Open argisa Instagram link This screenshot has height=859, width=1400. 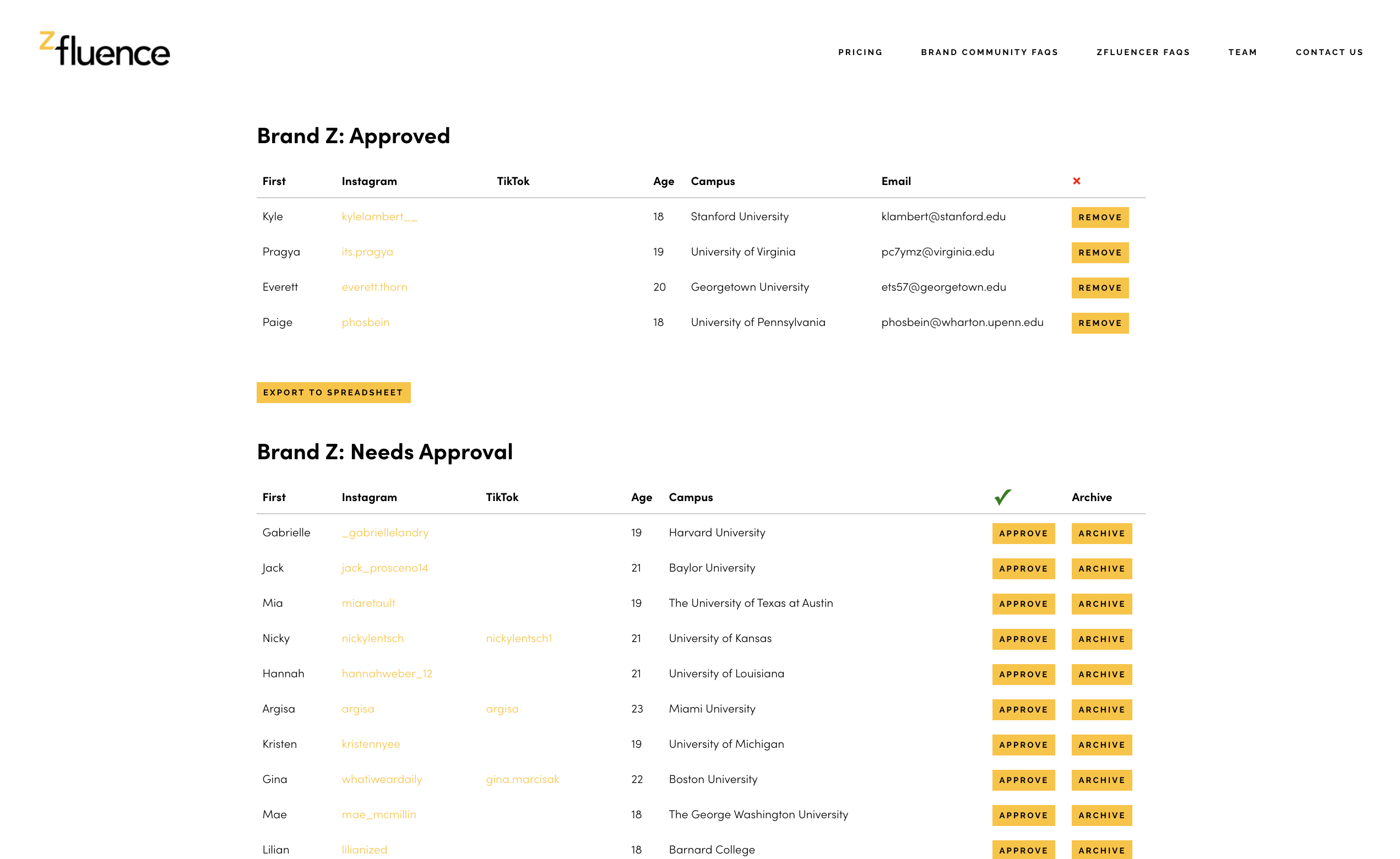(x=357, y=709)
